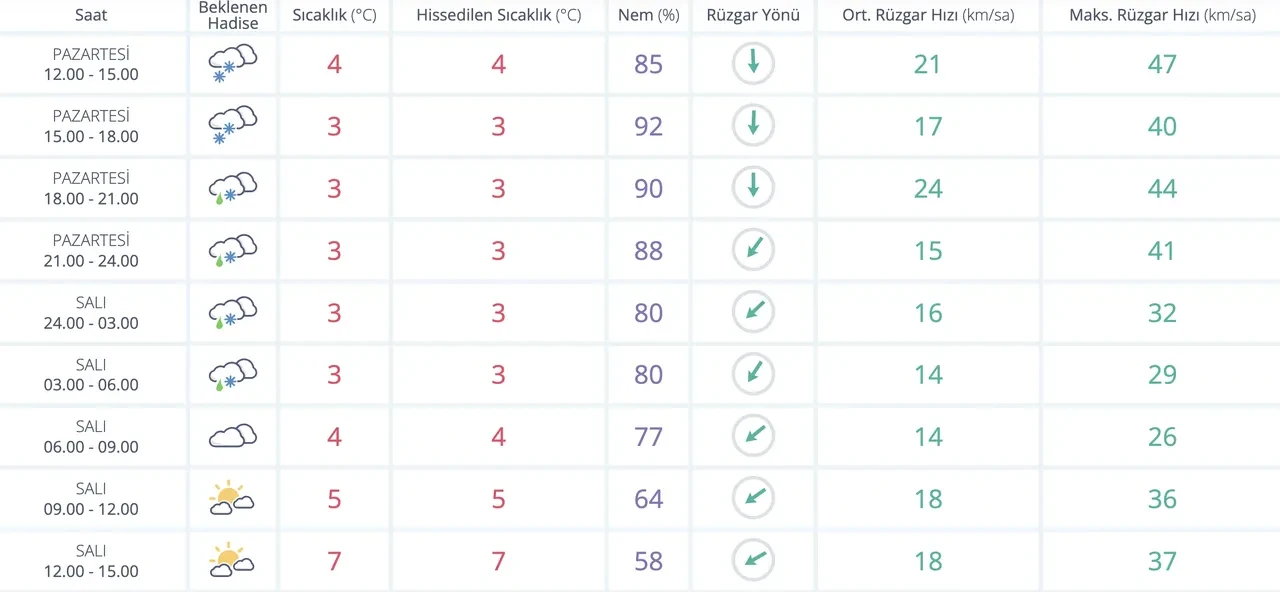Click the Ort. Rüzgar Hızı column header

pos(927,15)
